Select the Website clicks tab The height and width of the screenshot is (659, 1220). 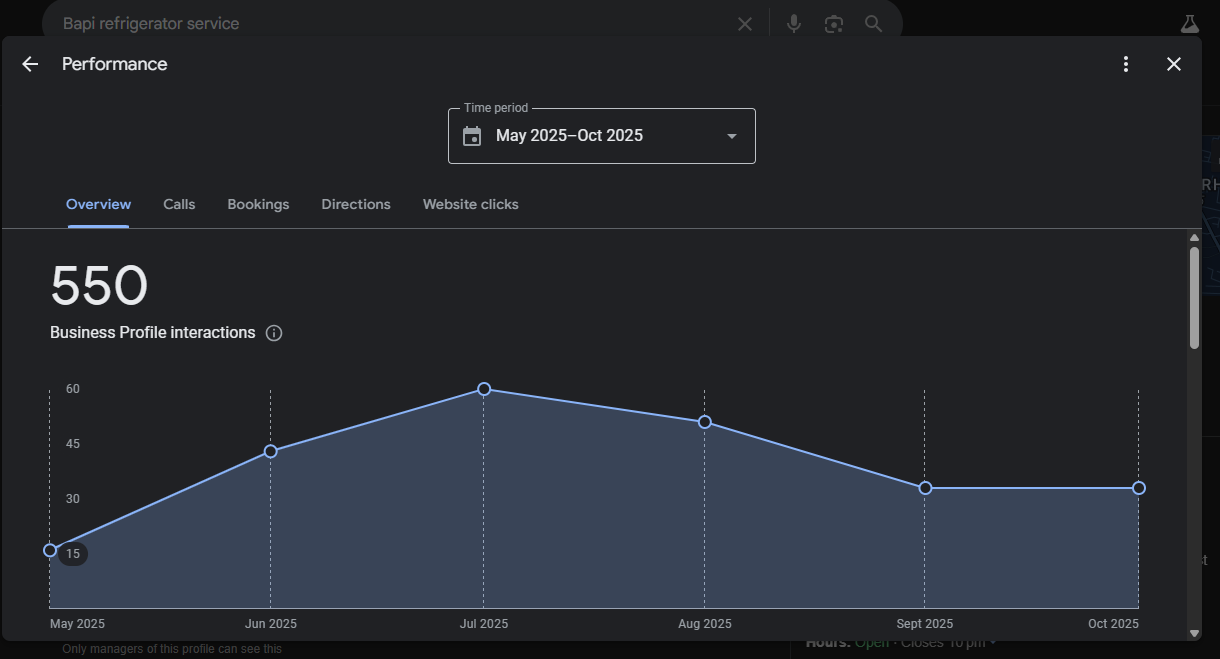(470, 204)
